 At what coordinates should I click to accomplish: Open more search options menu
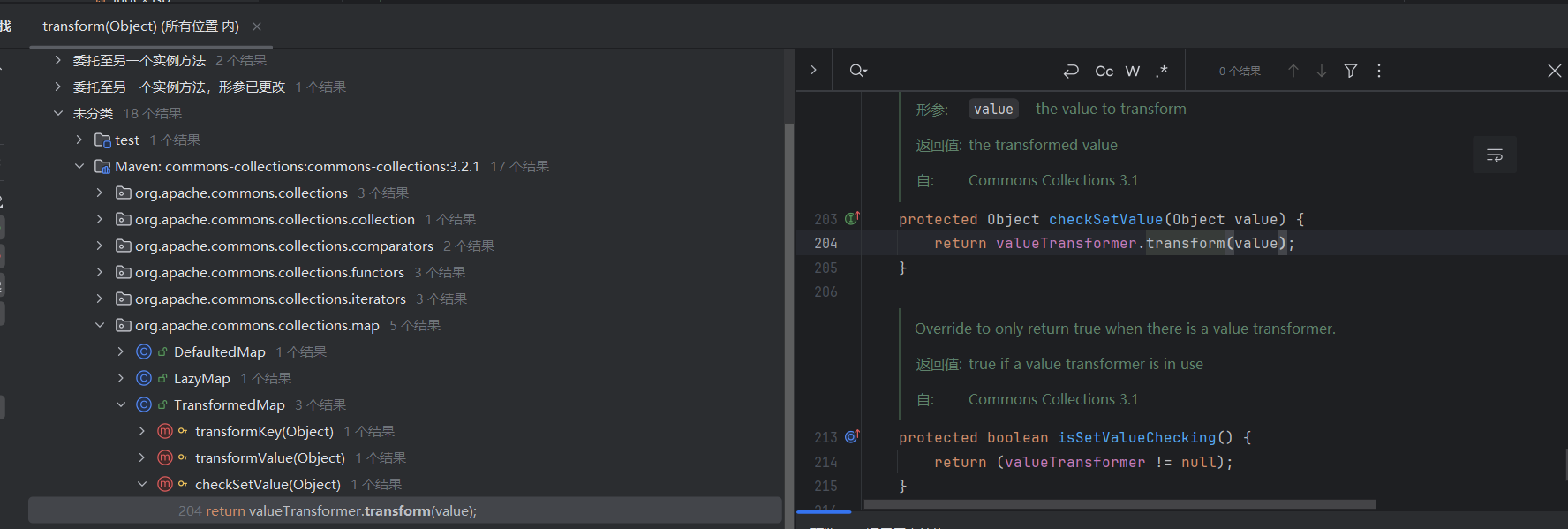[1379, 71]
